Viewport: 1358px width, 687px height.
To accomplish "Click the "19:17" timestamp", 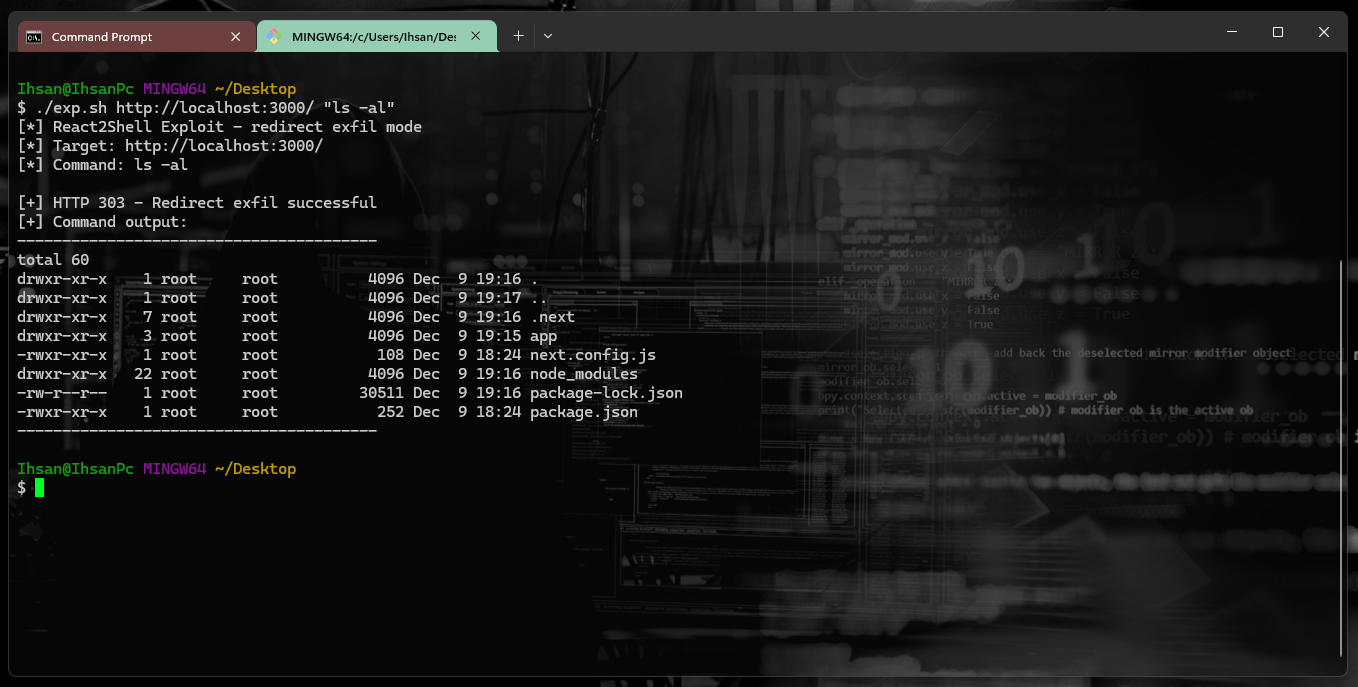I will [x=498, y=298].
